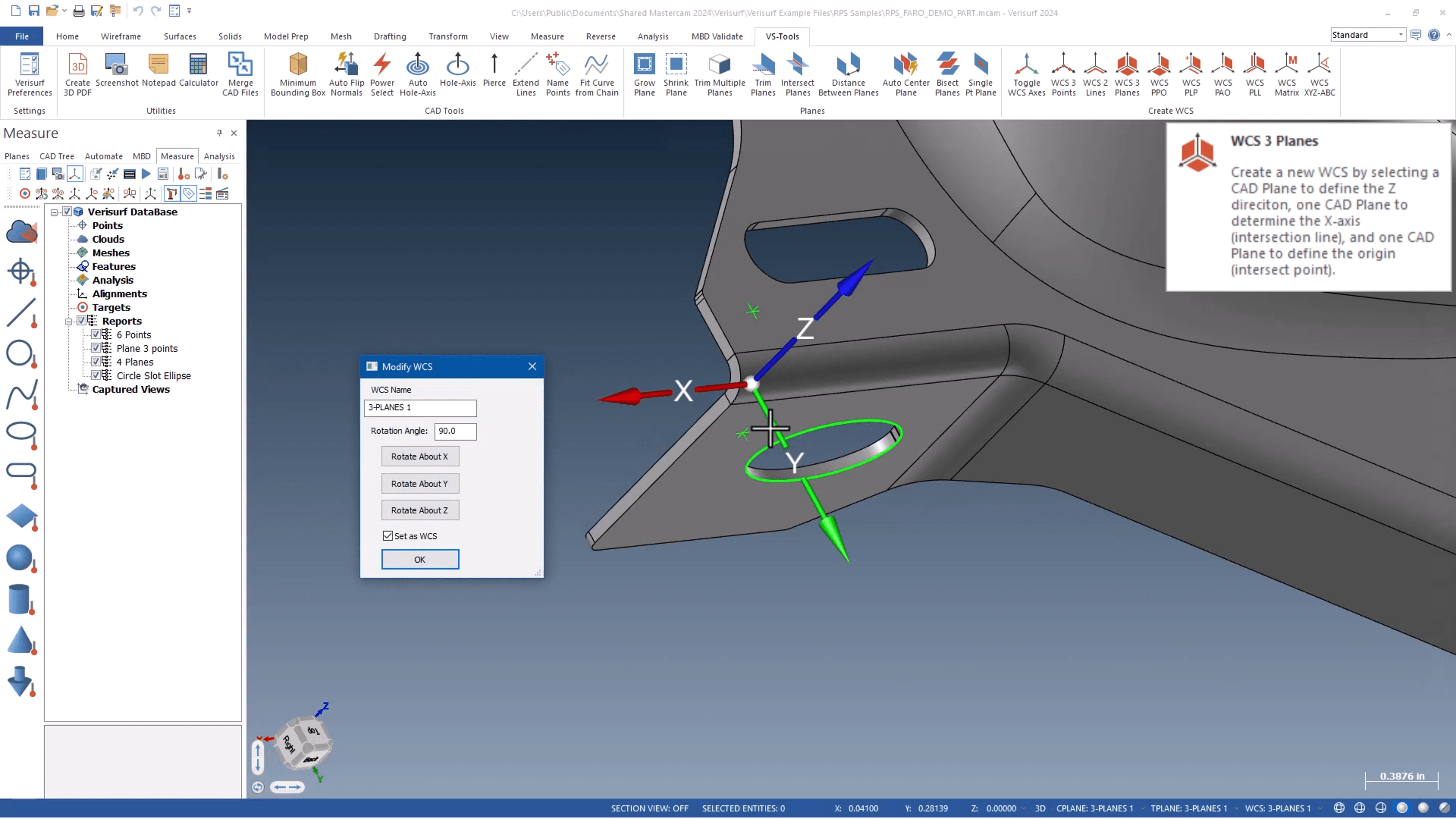Collapse the Verisurf DataBase tree node
Image resolution: width=1456 pixels, height=819 pixels.
54,212
